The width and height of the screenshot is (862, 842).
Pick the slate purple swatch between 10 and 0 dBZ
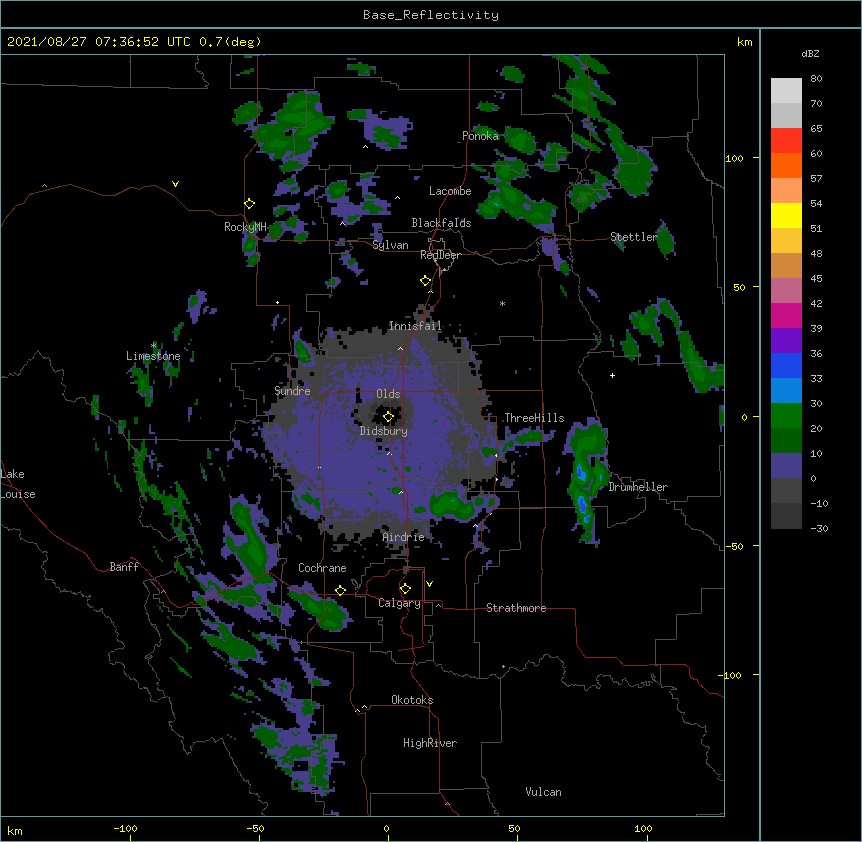(786, 466)
